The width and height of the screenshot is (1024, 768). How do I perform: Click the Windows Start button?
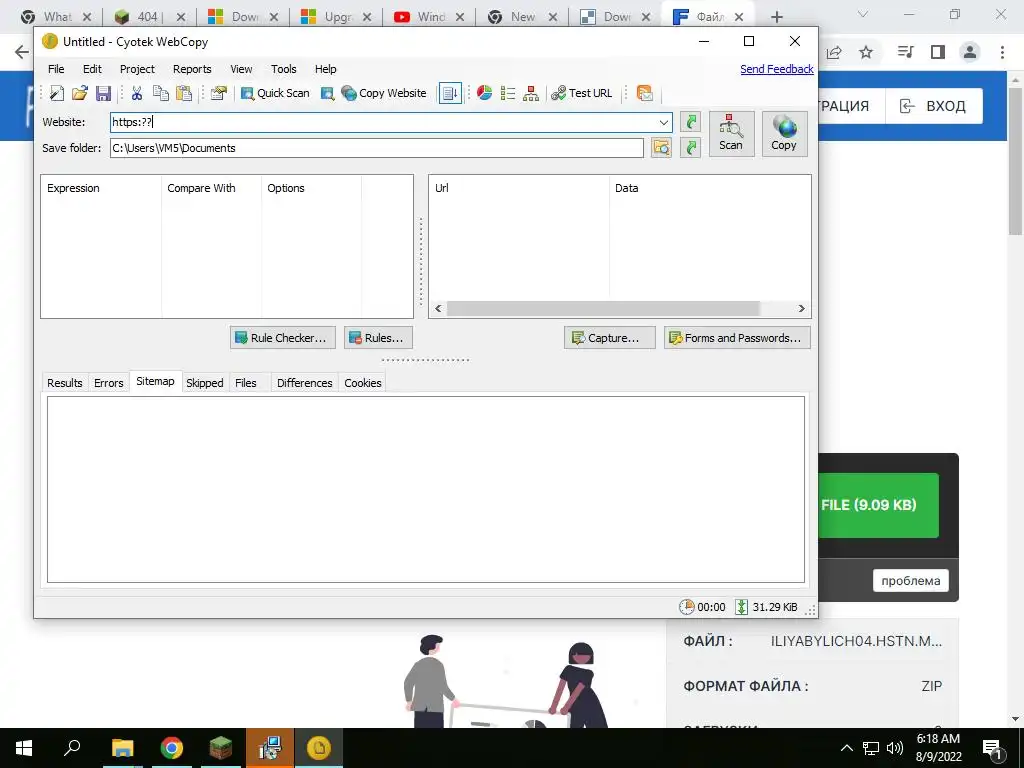tap(24, 748)
